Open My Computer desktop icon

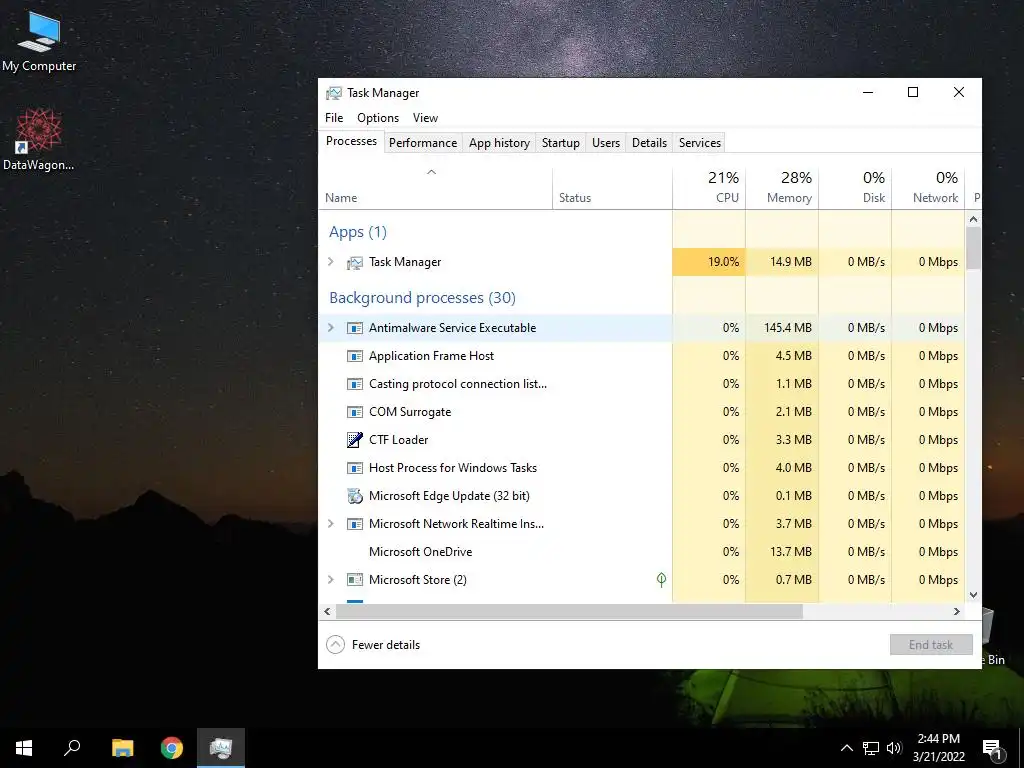coord(39,41)
